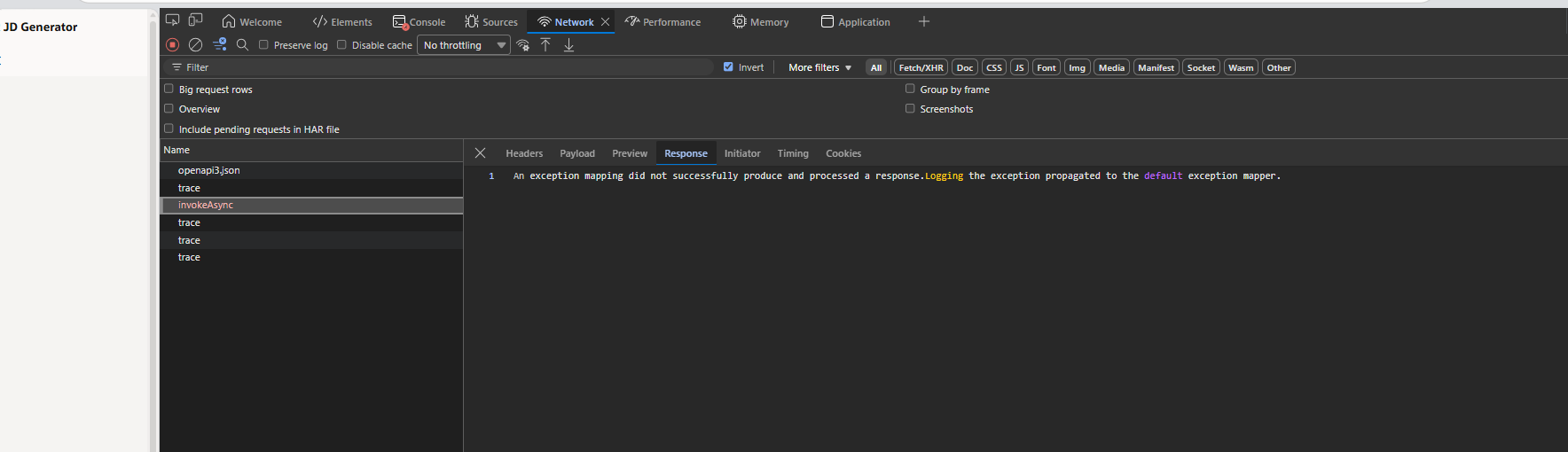Click the Name column header
1568x452 pixels.
(x=311, y=150)
